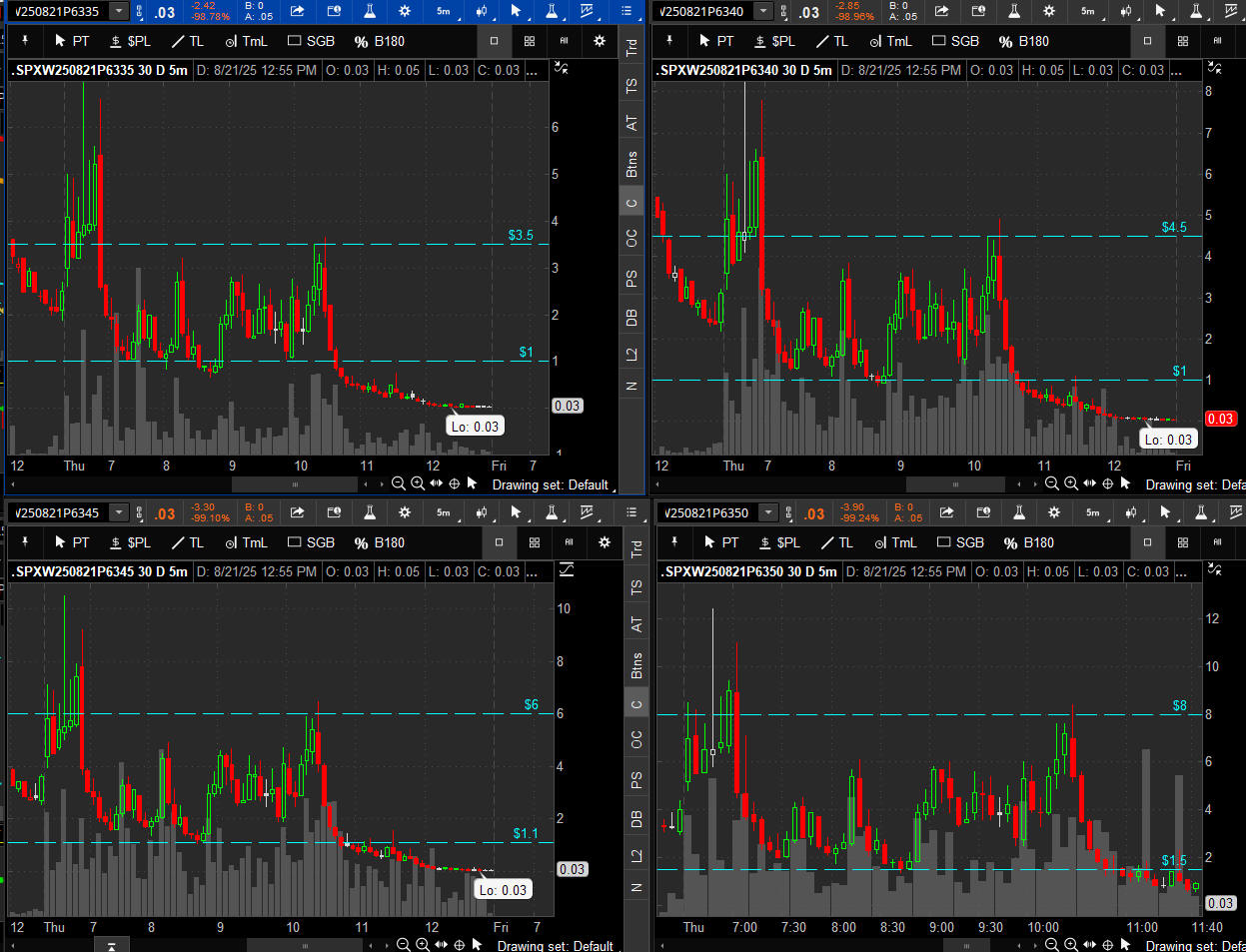This screenshot has width=1246, height=952.
Task: Click the horizontal scrollbar under the P6340 chart
Action: (954, 484)
